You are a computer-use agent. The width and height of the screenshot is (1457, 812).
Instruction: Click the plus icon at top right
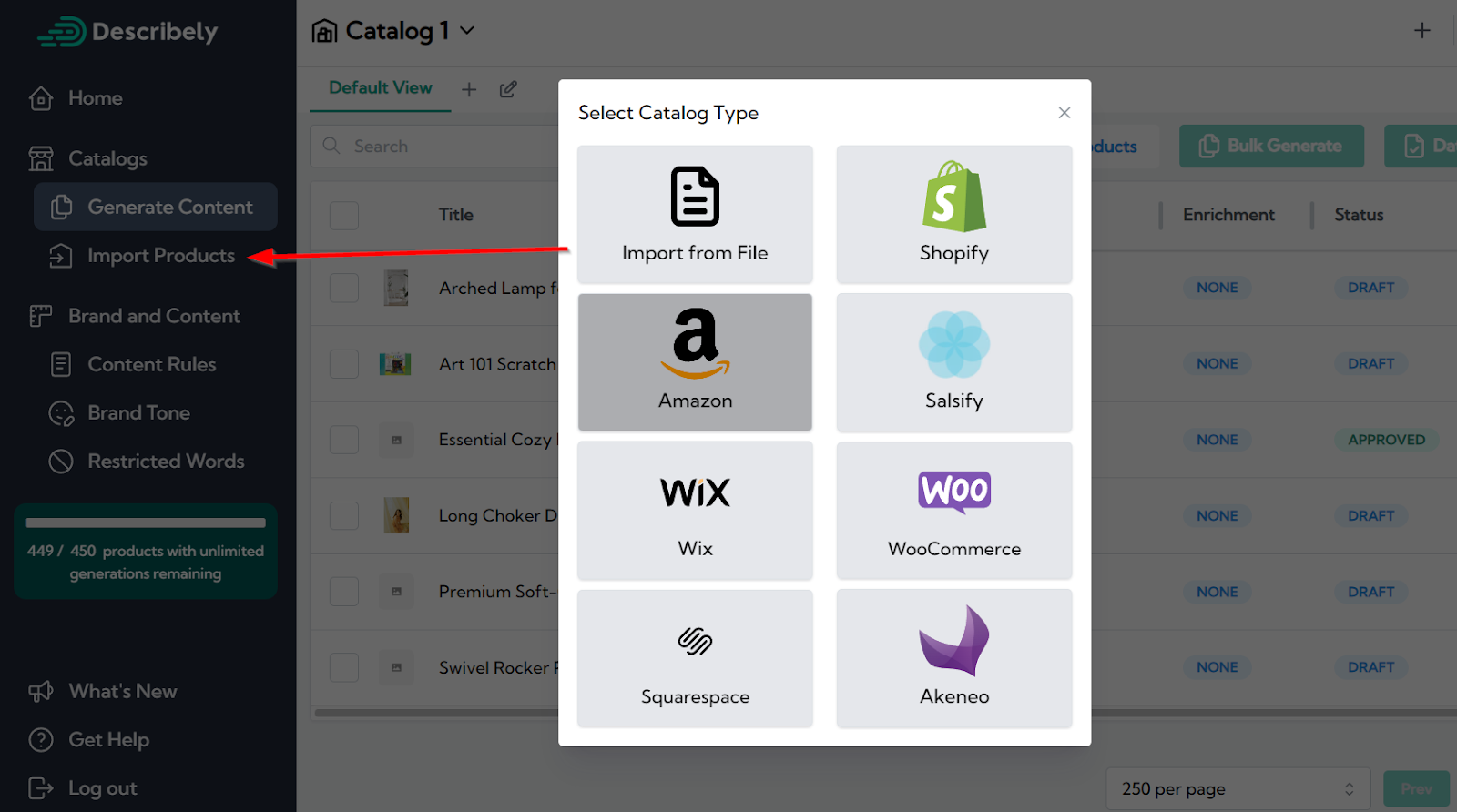[x=1422, y=31]
